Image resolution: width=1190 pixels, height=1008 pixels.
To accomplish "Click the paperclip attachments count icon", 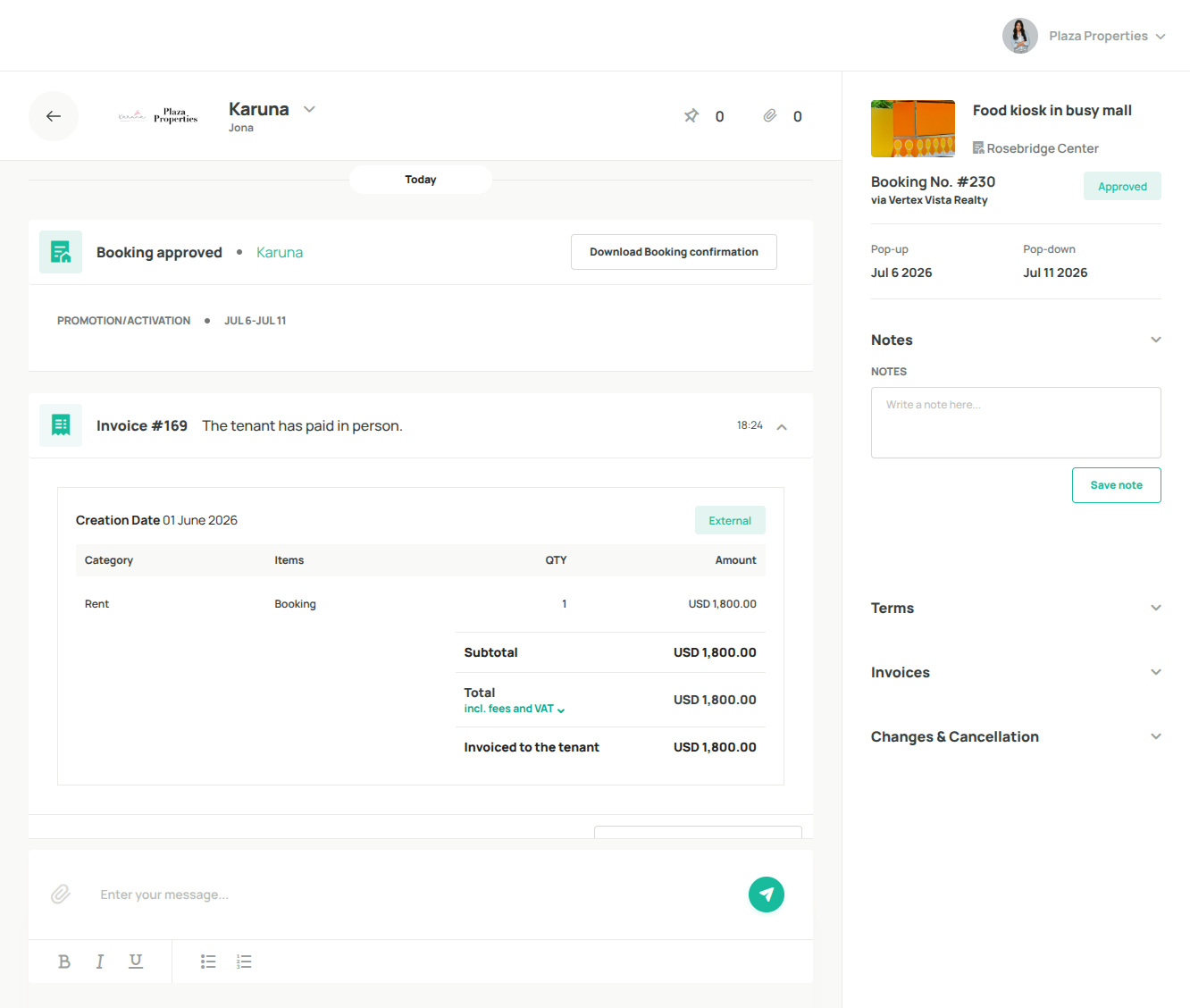I will 769,116.
